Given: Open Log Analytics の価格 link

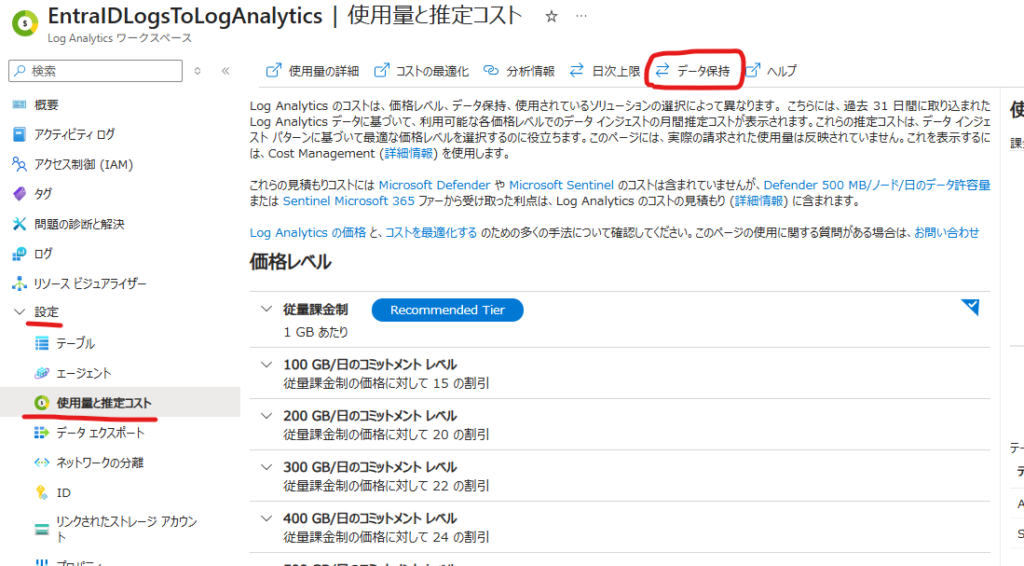Looking at the screenshot, I should click(308, 232).
